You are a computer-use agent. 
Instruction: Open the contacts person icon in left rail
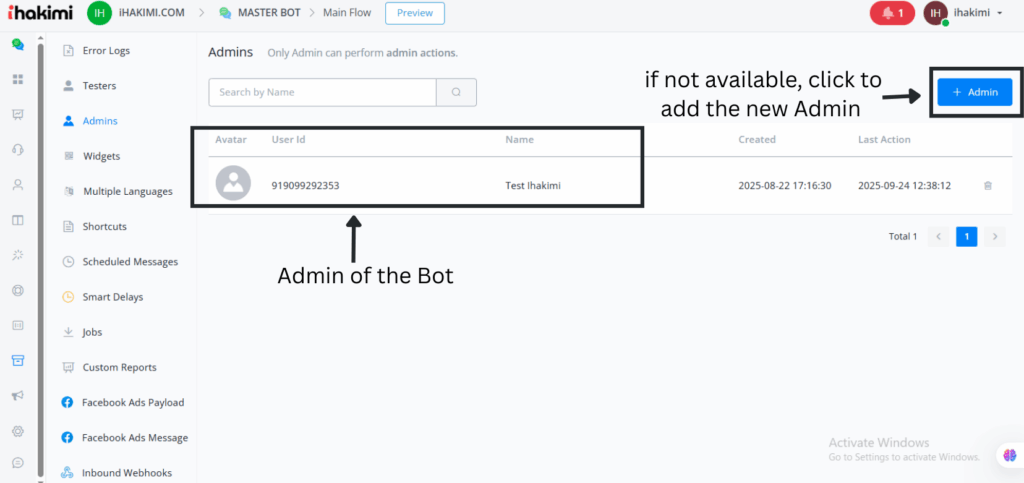coord(17,185)
